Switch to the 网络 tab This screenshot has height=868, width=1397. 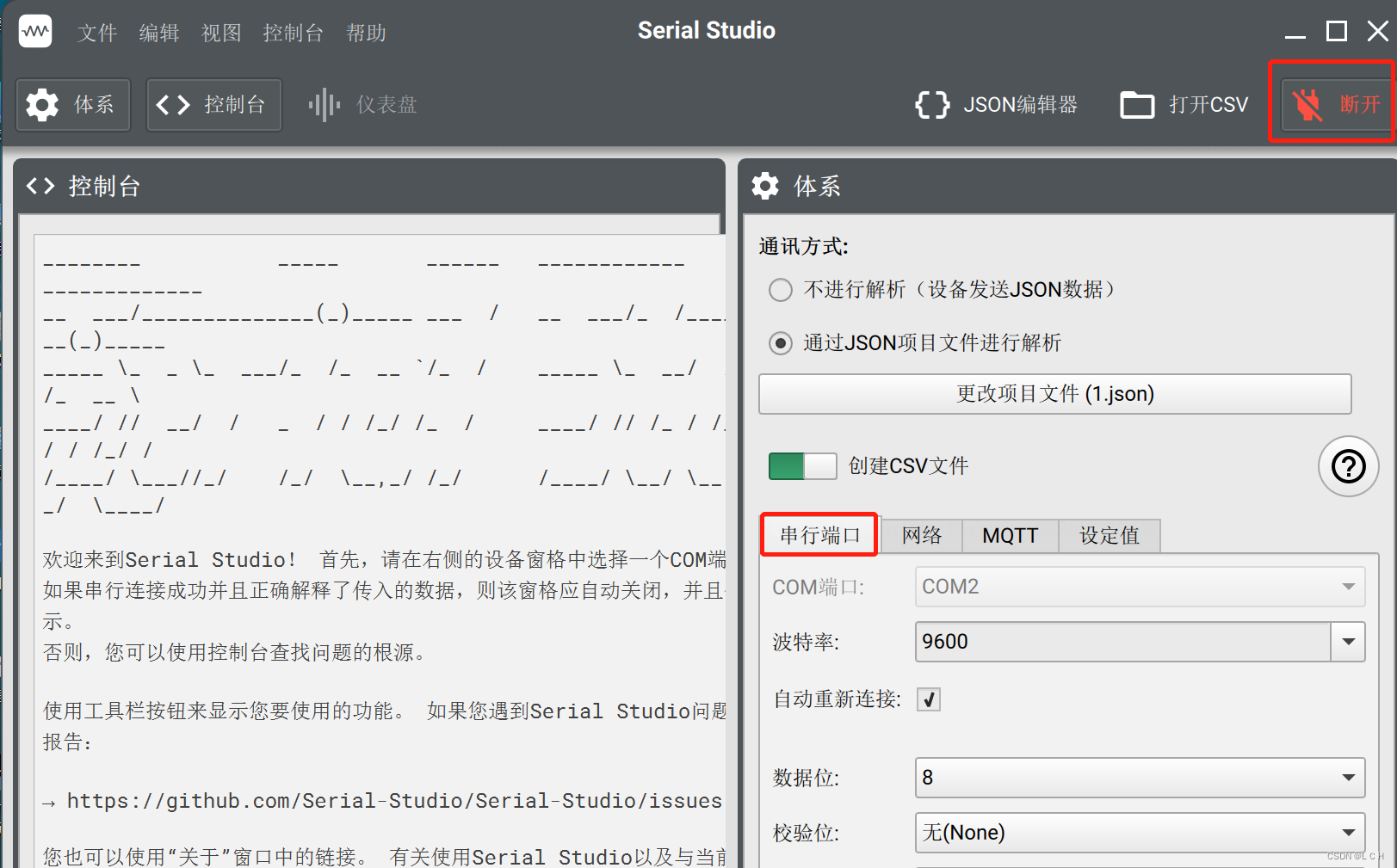[922, 535]
